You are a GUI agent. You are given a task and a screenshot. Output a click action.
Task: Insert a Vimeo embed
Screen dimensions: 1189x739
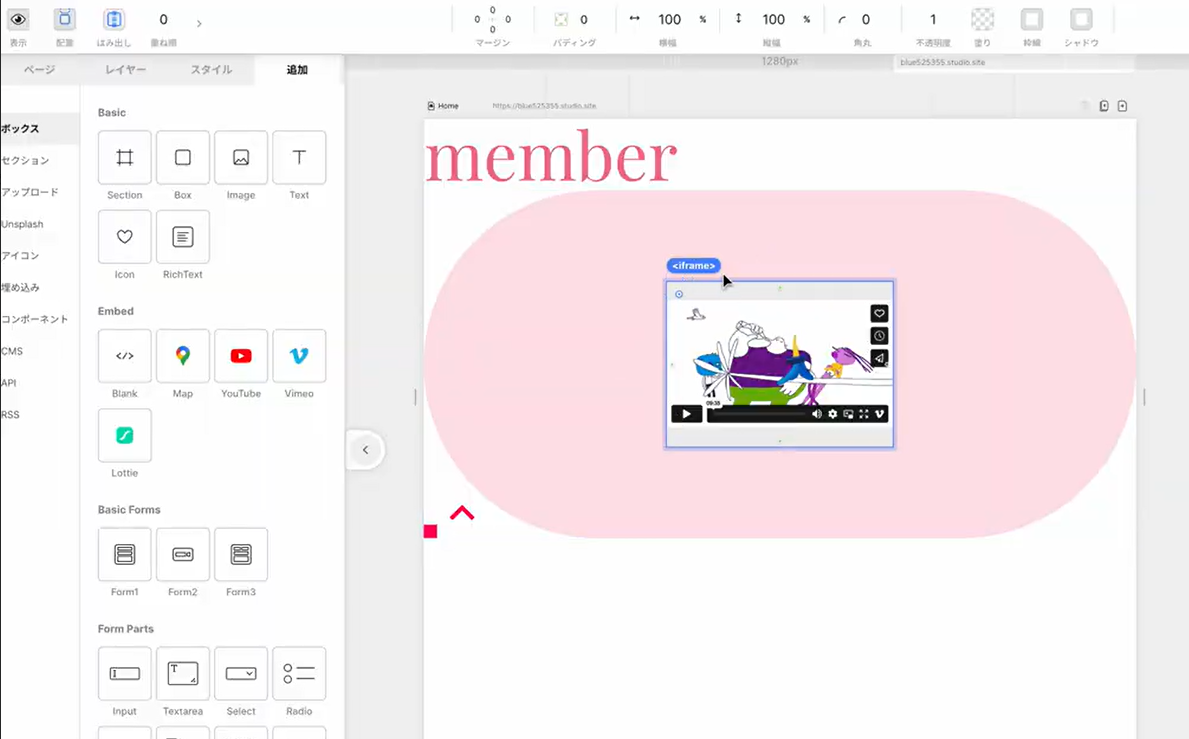coord(300,355)
